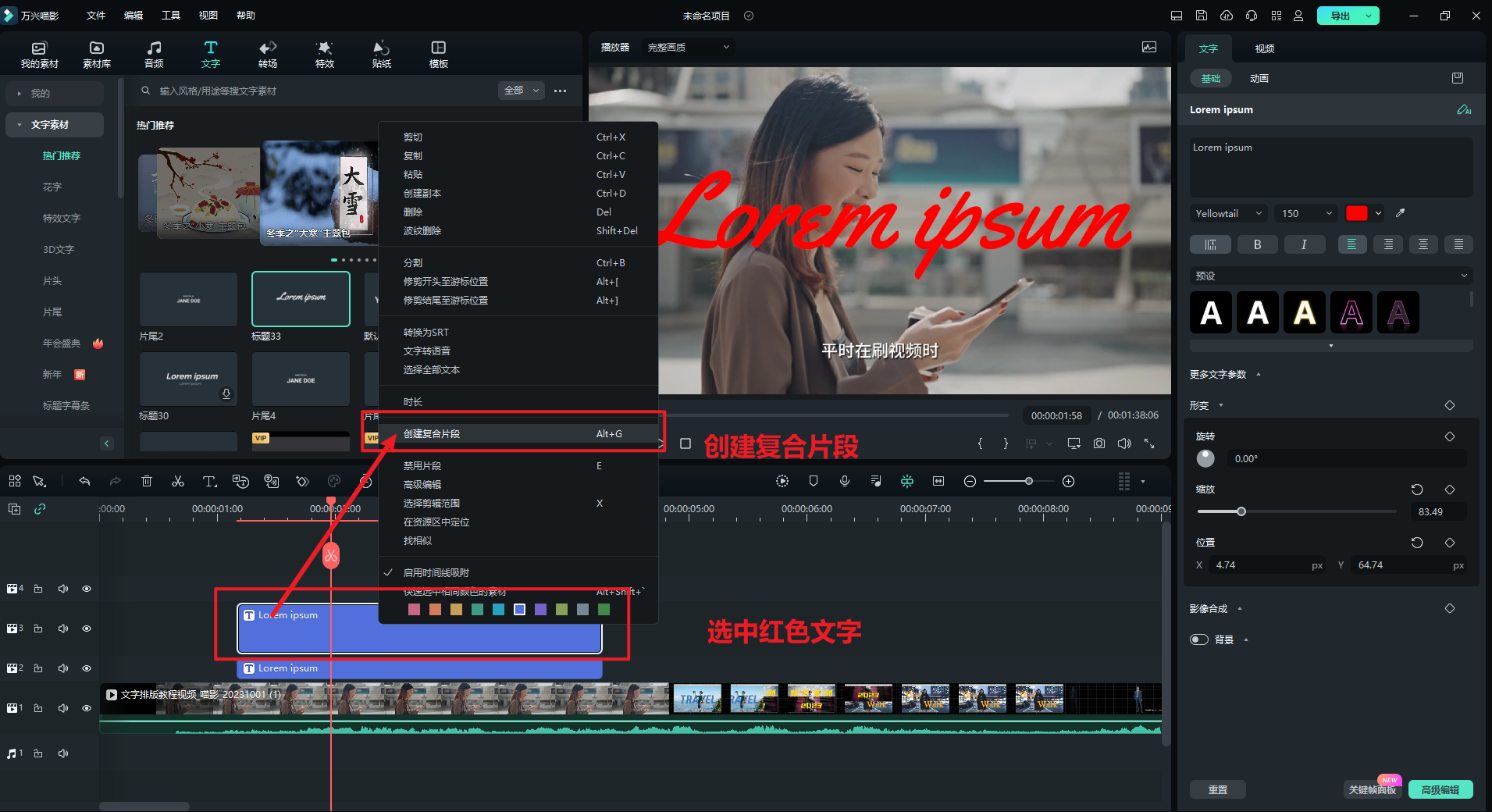Screen dimensions: 1492x812
Task: Enable the 背景 toggle switch
Action: point(1199,639)
